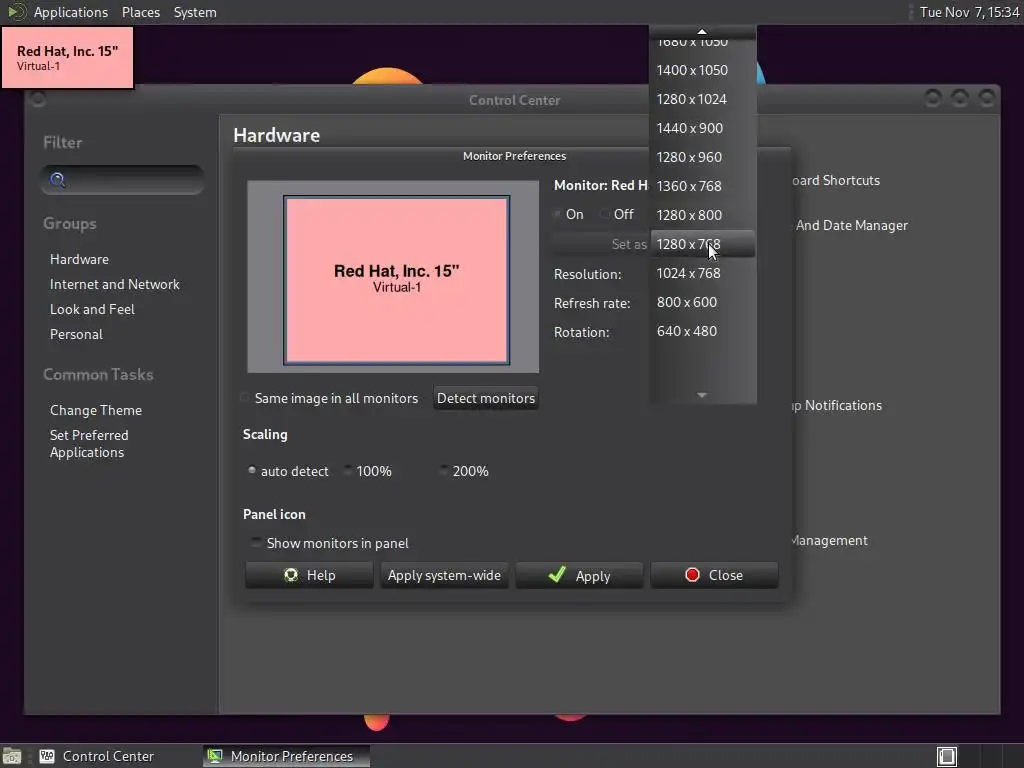Click the clock showing Tue Nov 7
The image size is (1024, 768).
point(969,12)
